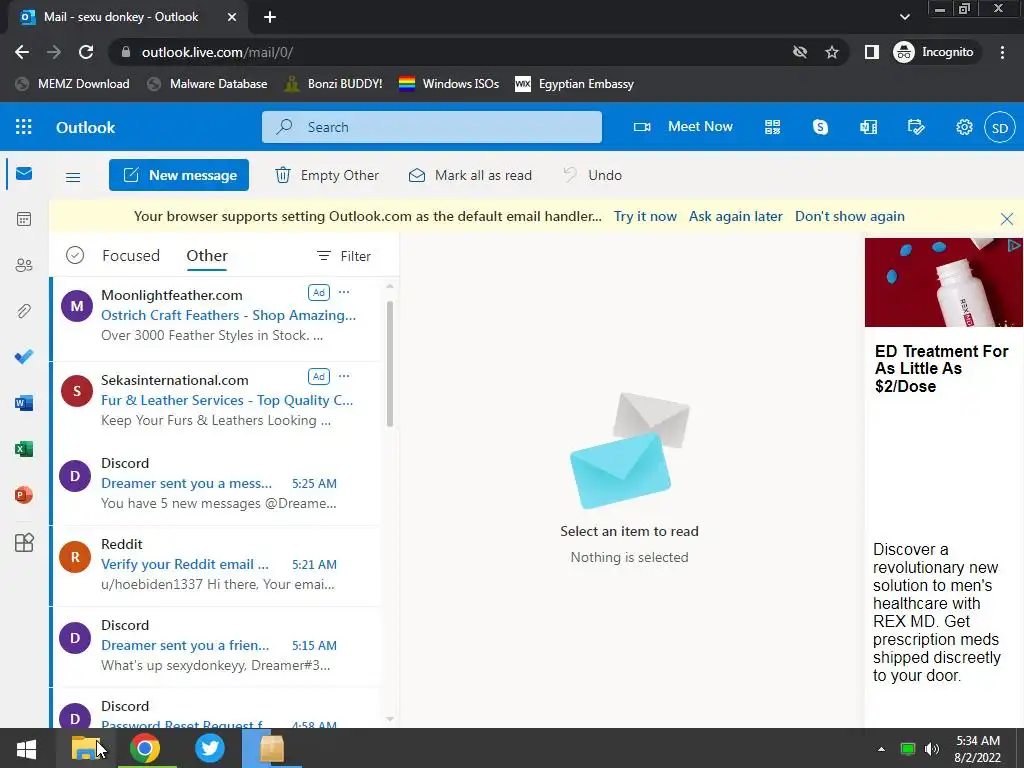The height and width of the screenshot is (768, 1024).
Task: Open Reddit Verify your Reddit email message
Action: 217,565
